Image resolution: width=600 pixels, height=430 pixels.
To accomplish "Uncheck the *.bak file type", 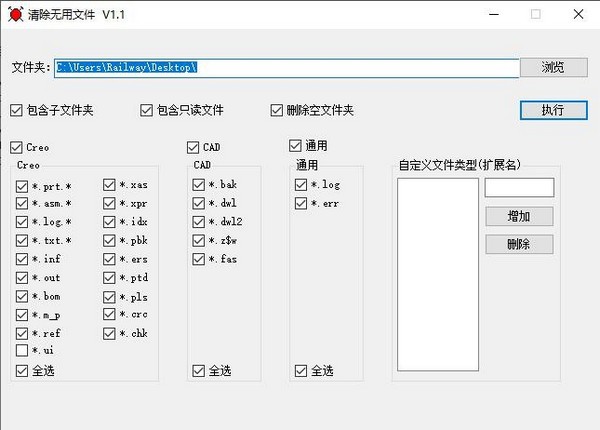I will (199, 185).
